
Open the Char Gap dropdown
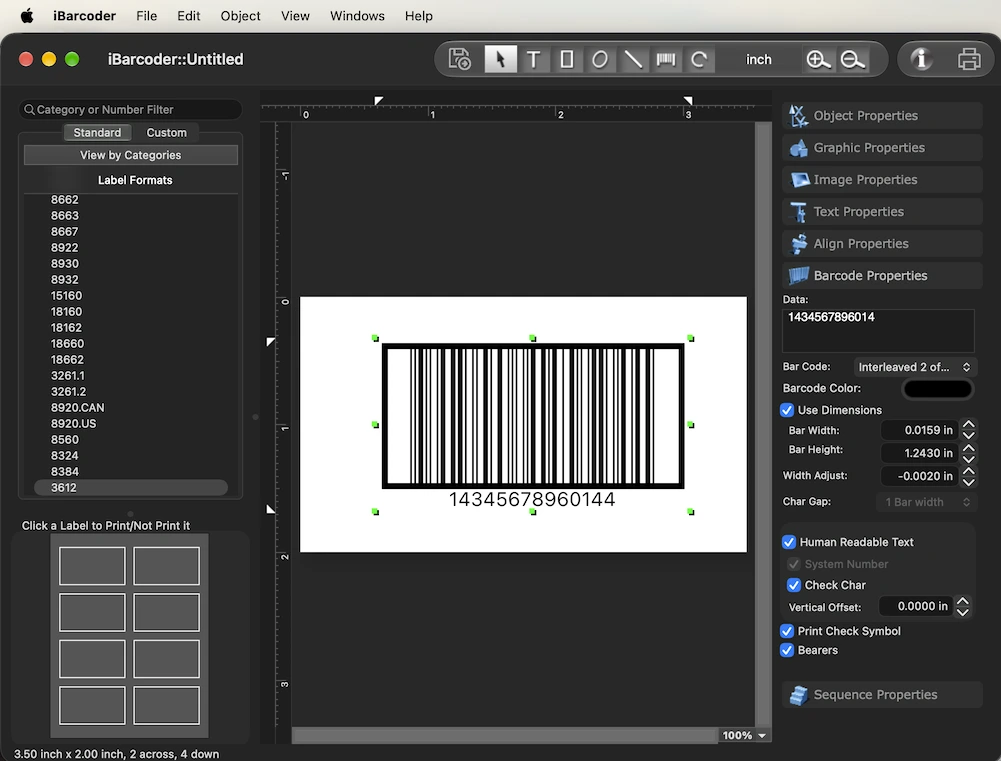click(x=927, y=502)
